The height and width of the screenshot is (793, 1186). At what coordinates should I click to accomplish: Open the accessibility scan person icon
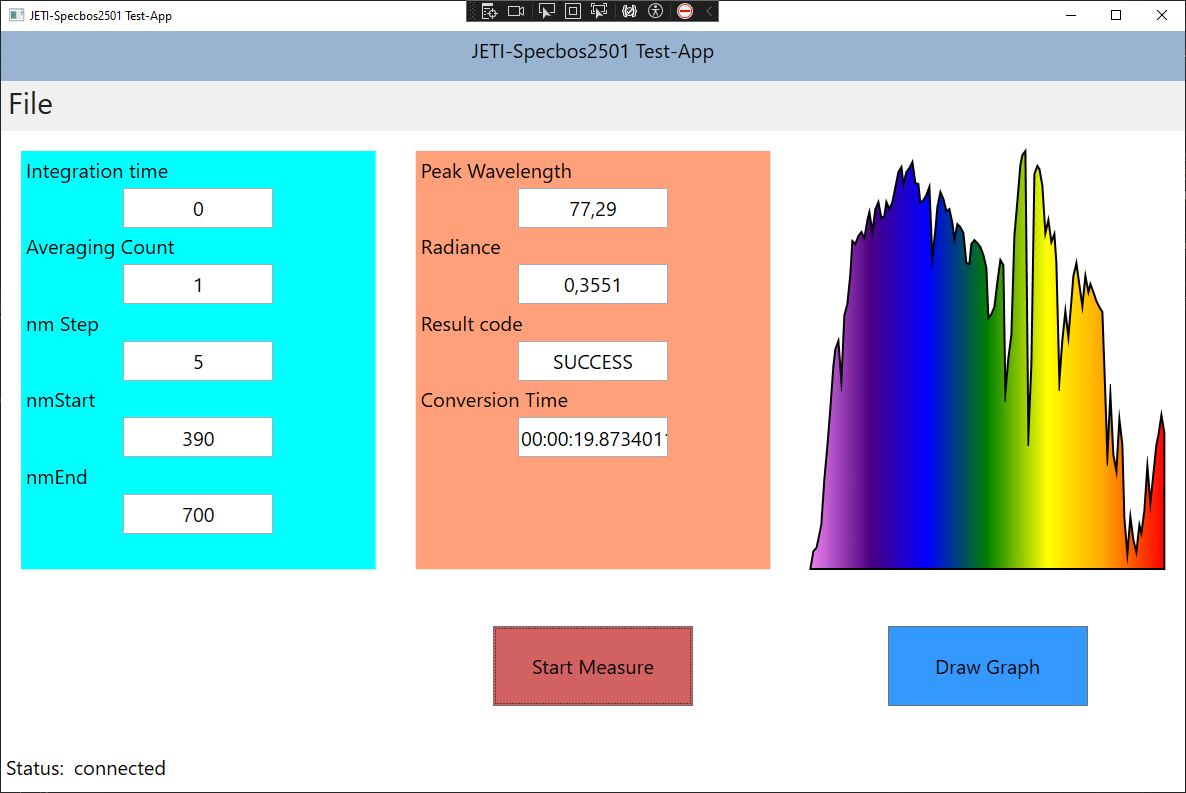point(656,11)
